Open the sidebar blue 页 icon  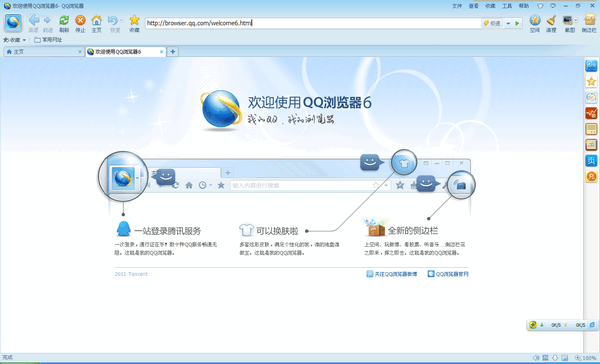pyautogui.click(x=591, y=160)
